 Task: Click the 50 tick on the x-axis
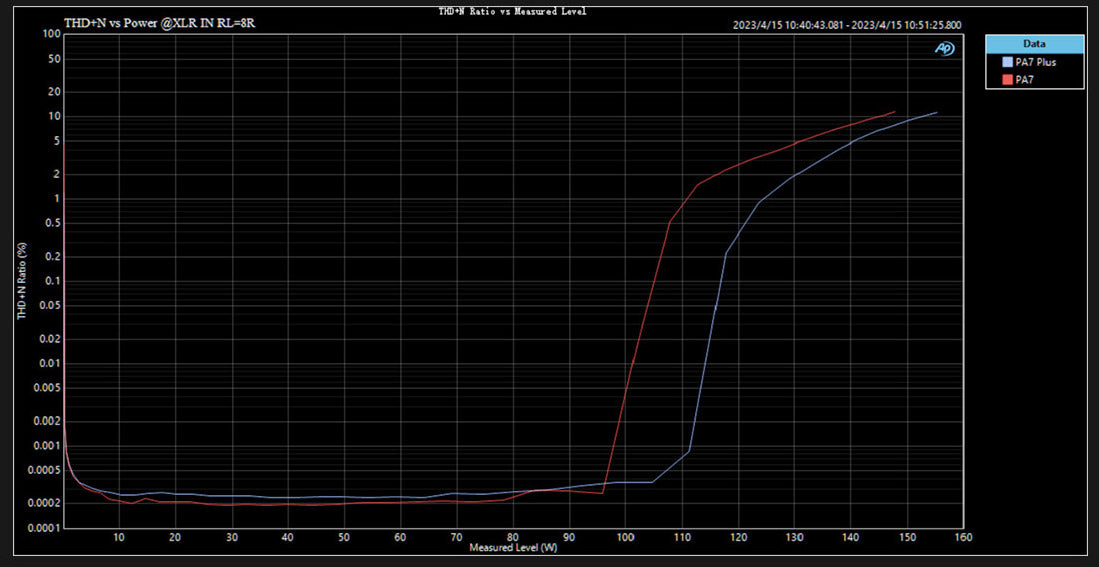click(344, 538)
